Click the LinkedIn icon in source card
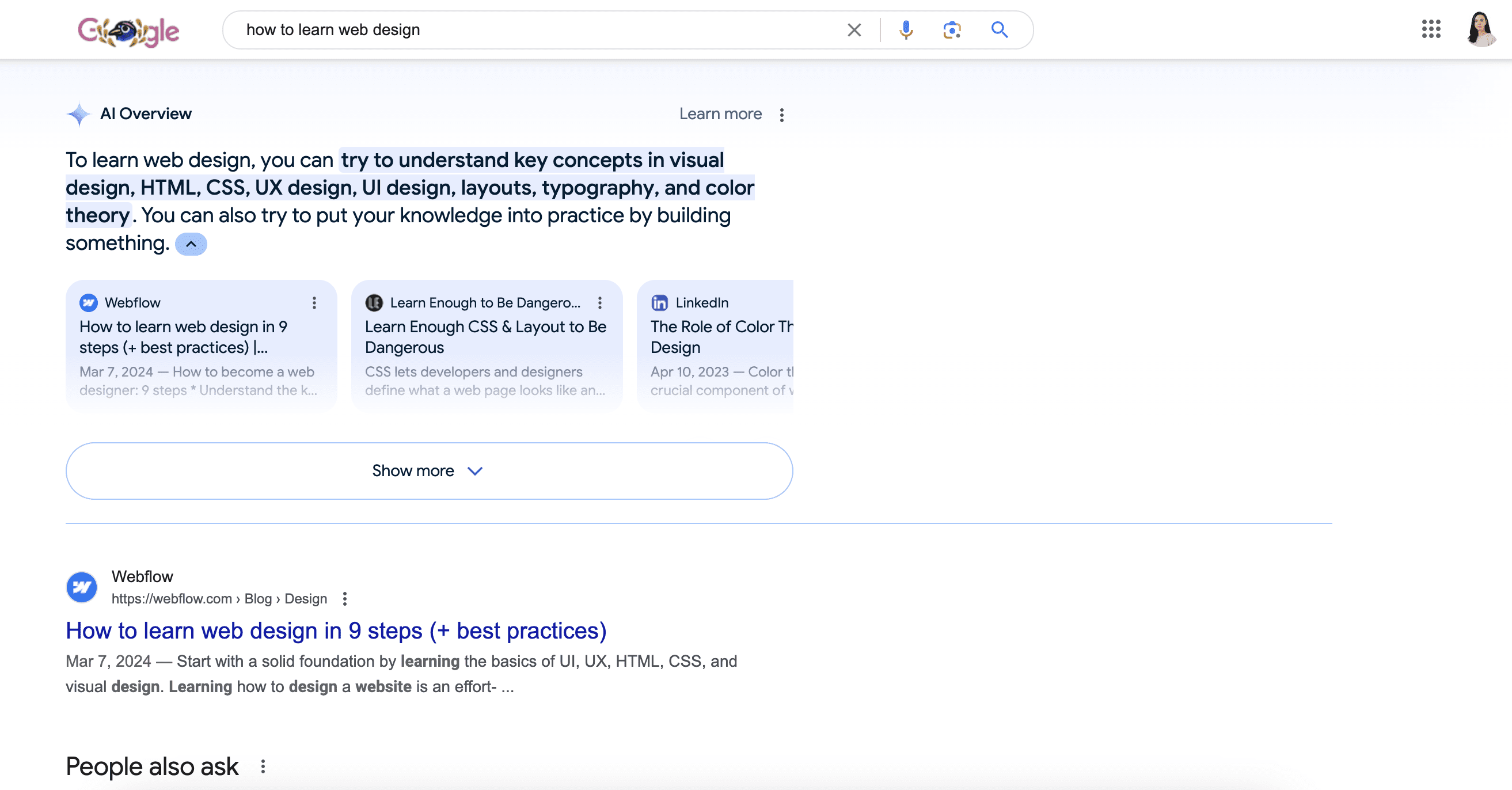 (x=659, y=303)
